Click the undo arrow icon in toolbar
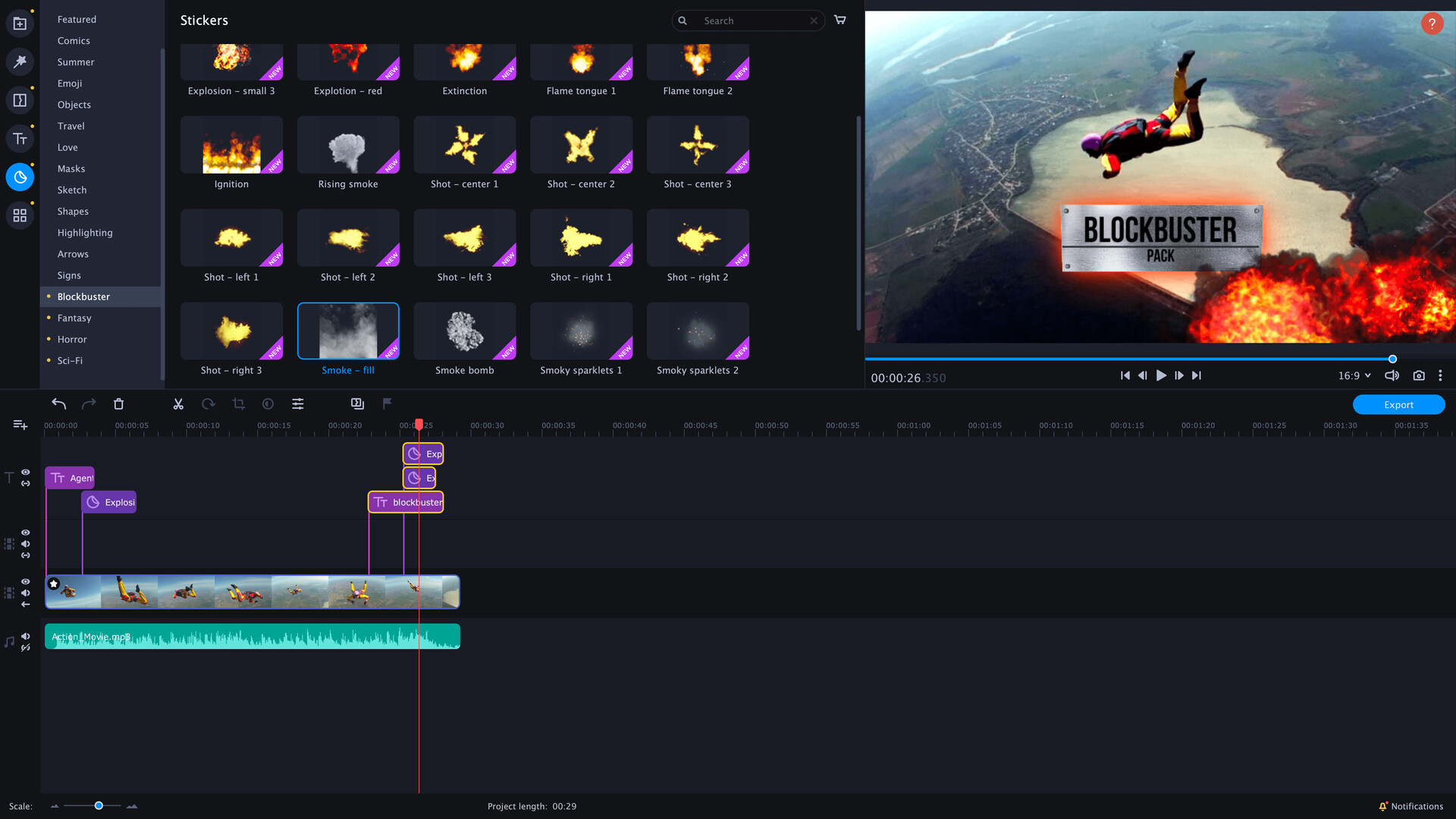This screenshot has height=819, width=1456. tap(58, 404)
